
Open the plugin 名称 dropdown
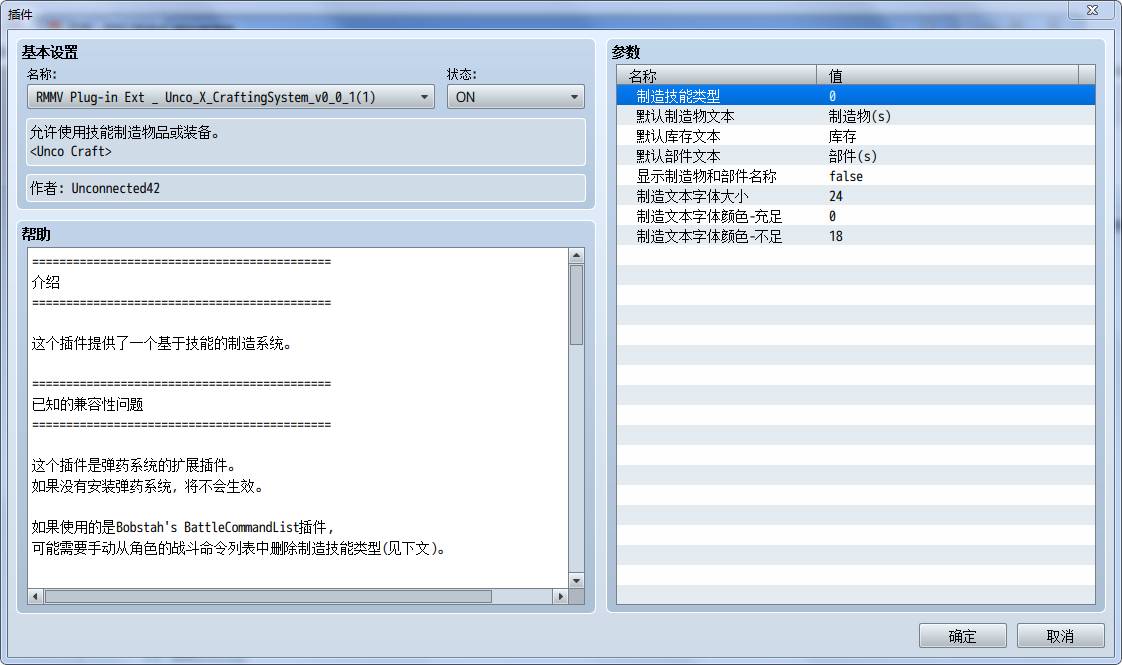(230, 97)
